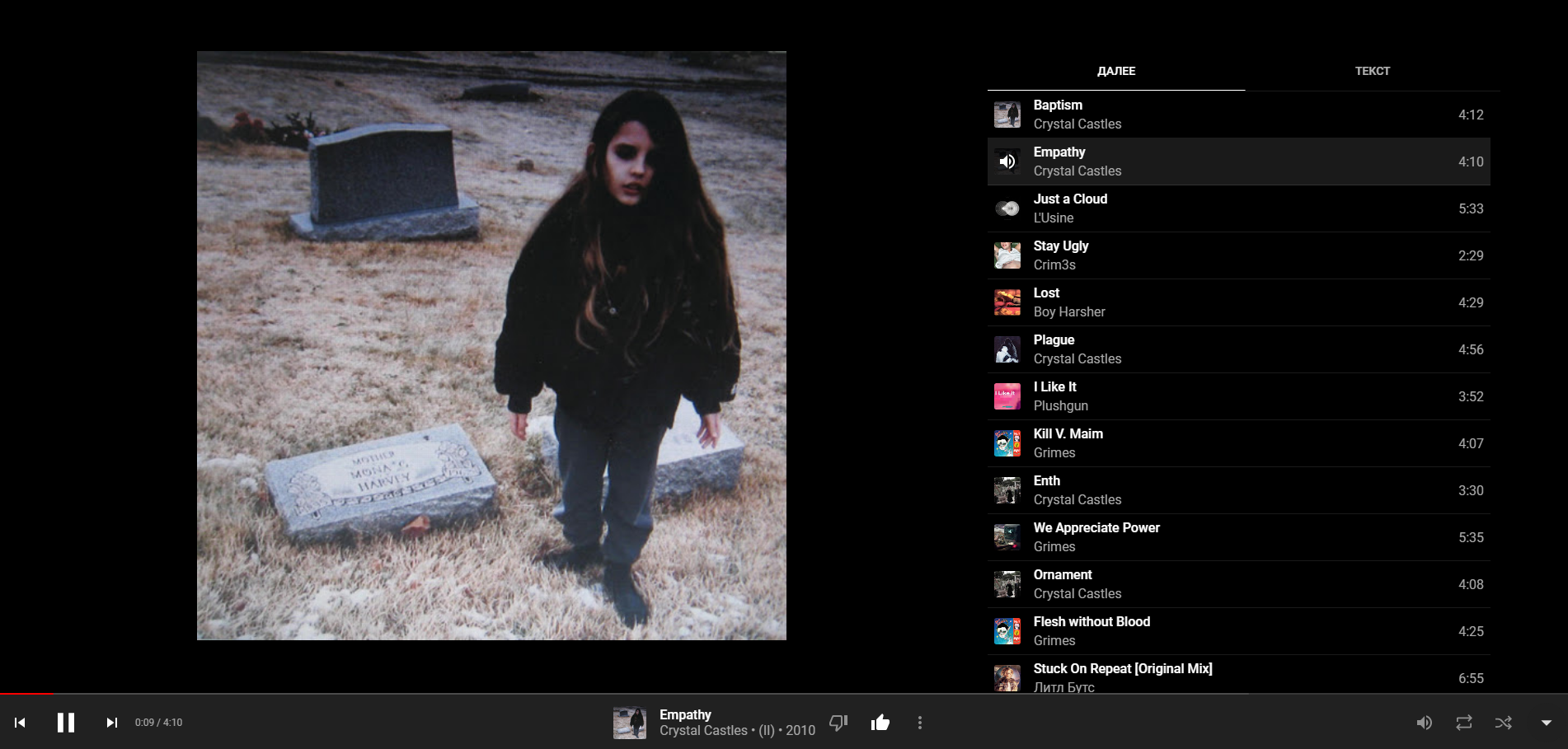Play Flesh without Blood in queue
Viewport: 1568px width, 749px height.
(1239, 631)
